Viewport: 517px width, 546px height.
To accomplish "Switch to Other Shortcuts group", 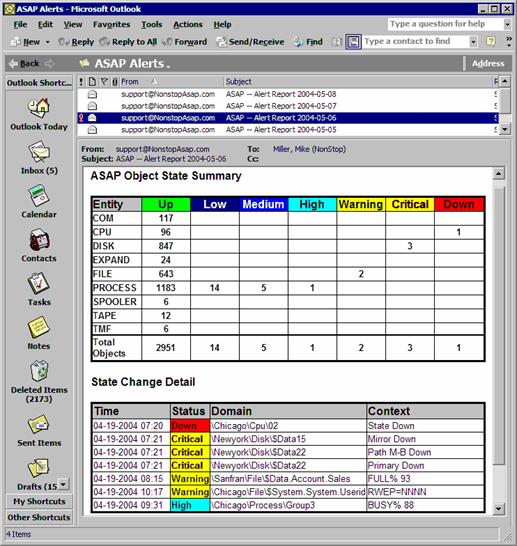I will tap(39, 517).
